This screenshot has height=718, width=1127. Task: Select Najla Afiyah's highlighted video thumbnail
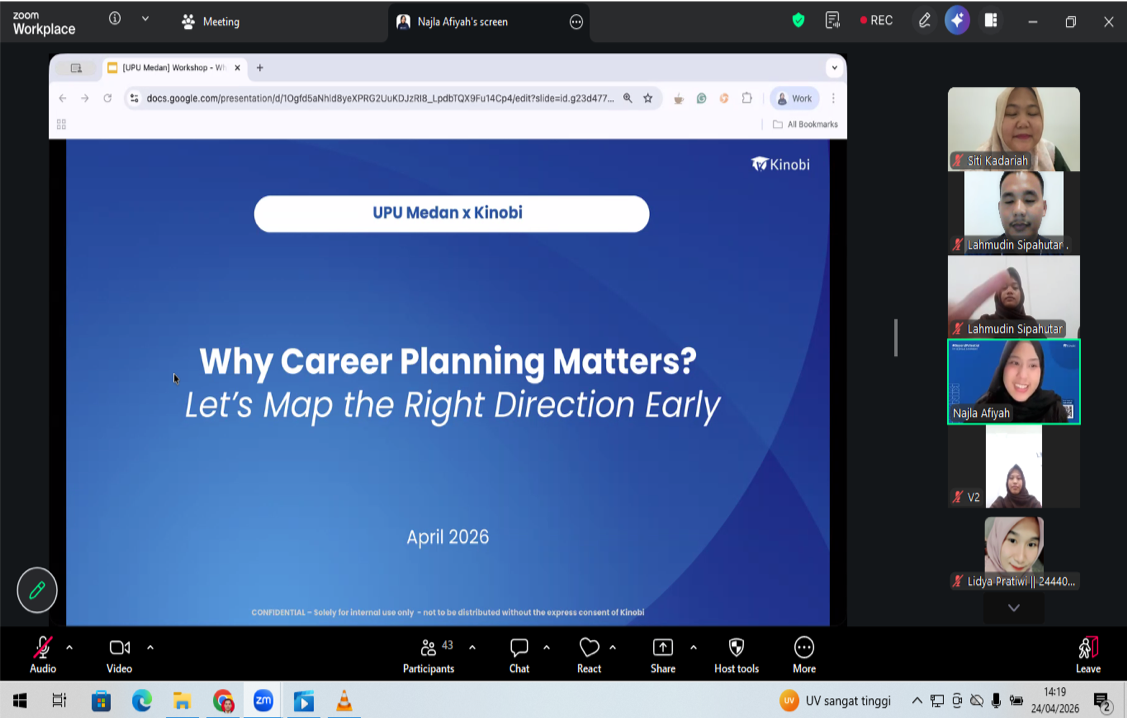click(1013, 382)
